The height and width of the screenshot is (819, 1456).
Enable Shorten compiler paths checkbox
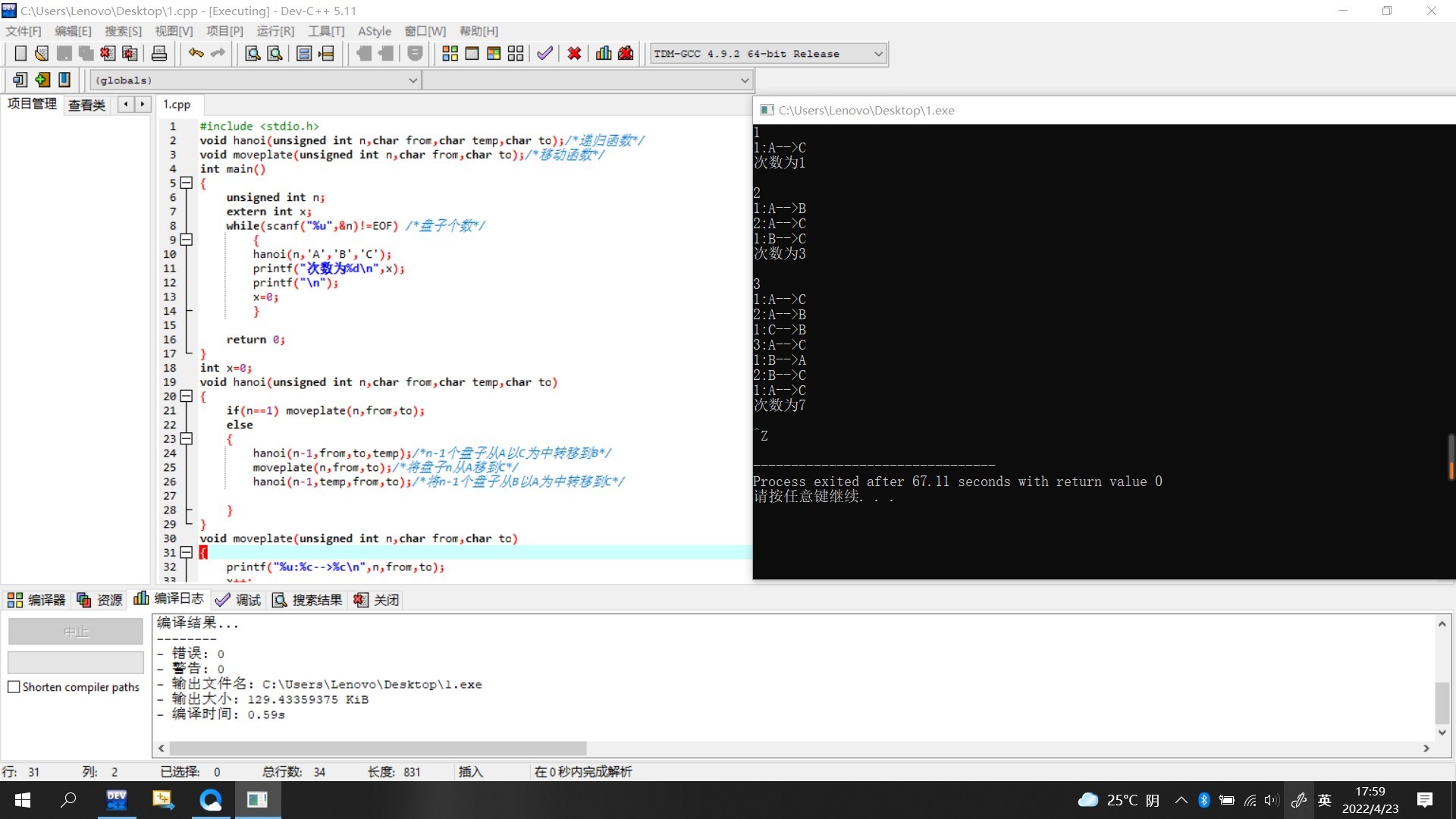point(14,687)
